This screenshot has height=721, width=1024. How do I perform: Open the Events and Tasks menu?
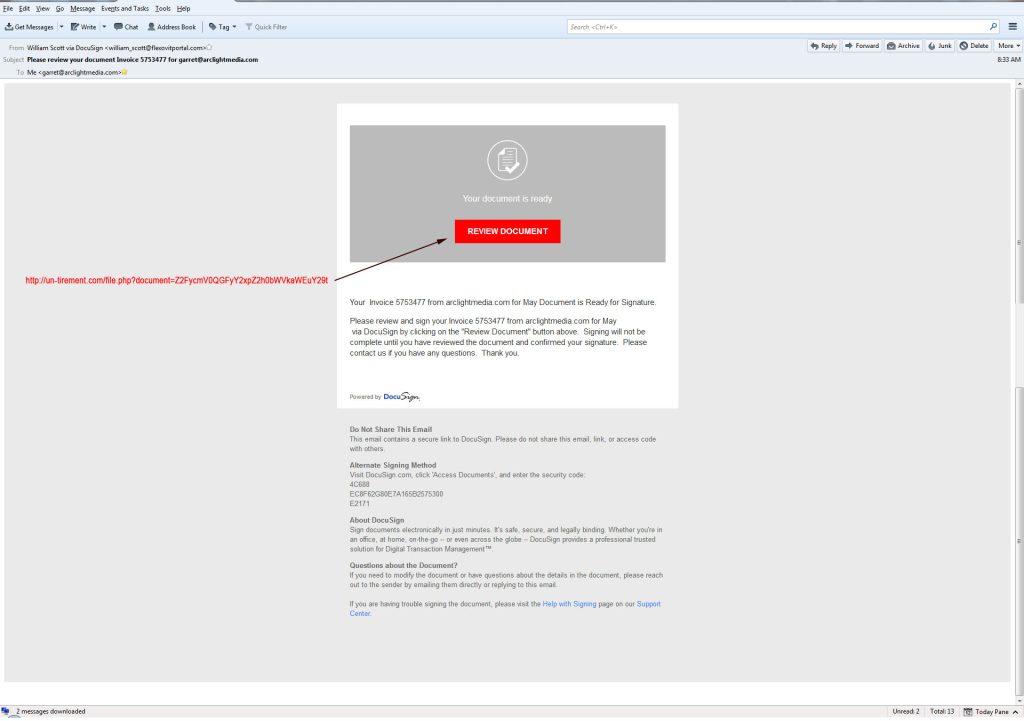pos(125,8)
